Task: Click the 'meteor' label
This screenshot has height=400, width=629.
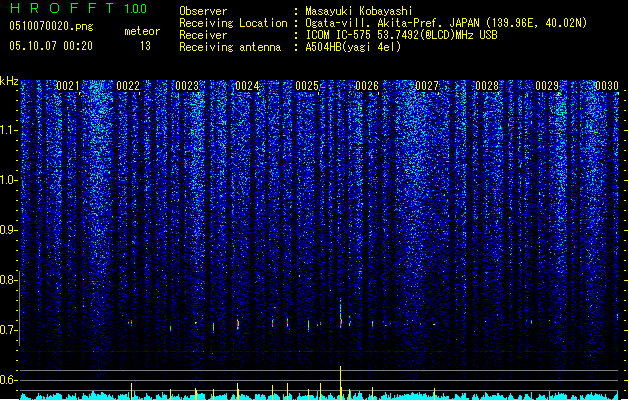Action: (142, 31)
